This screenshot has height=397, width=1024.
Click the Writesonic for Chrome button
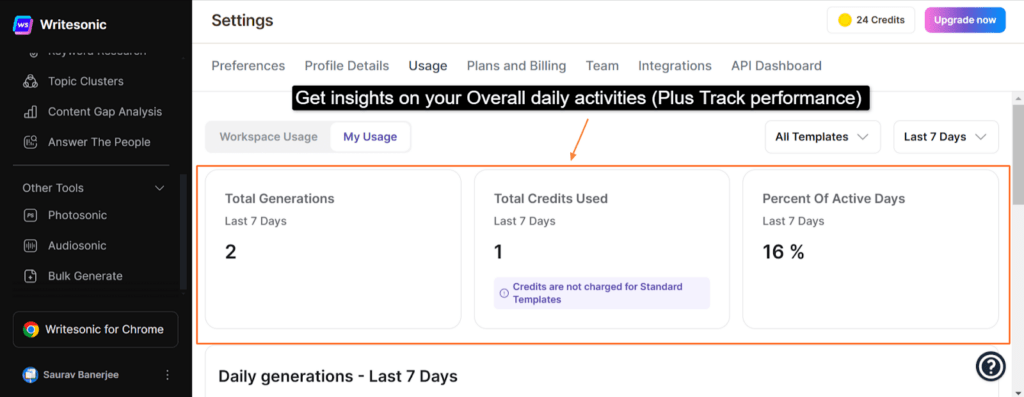[95, 329]
